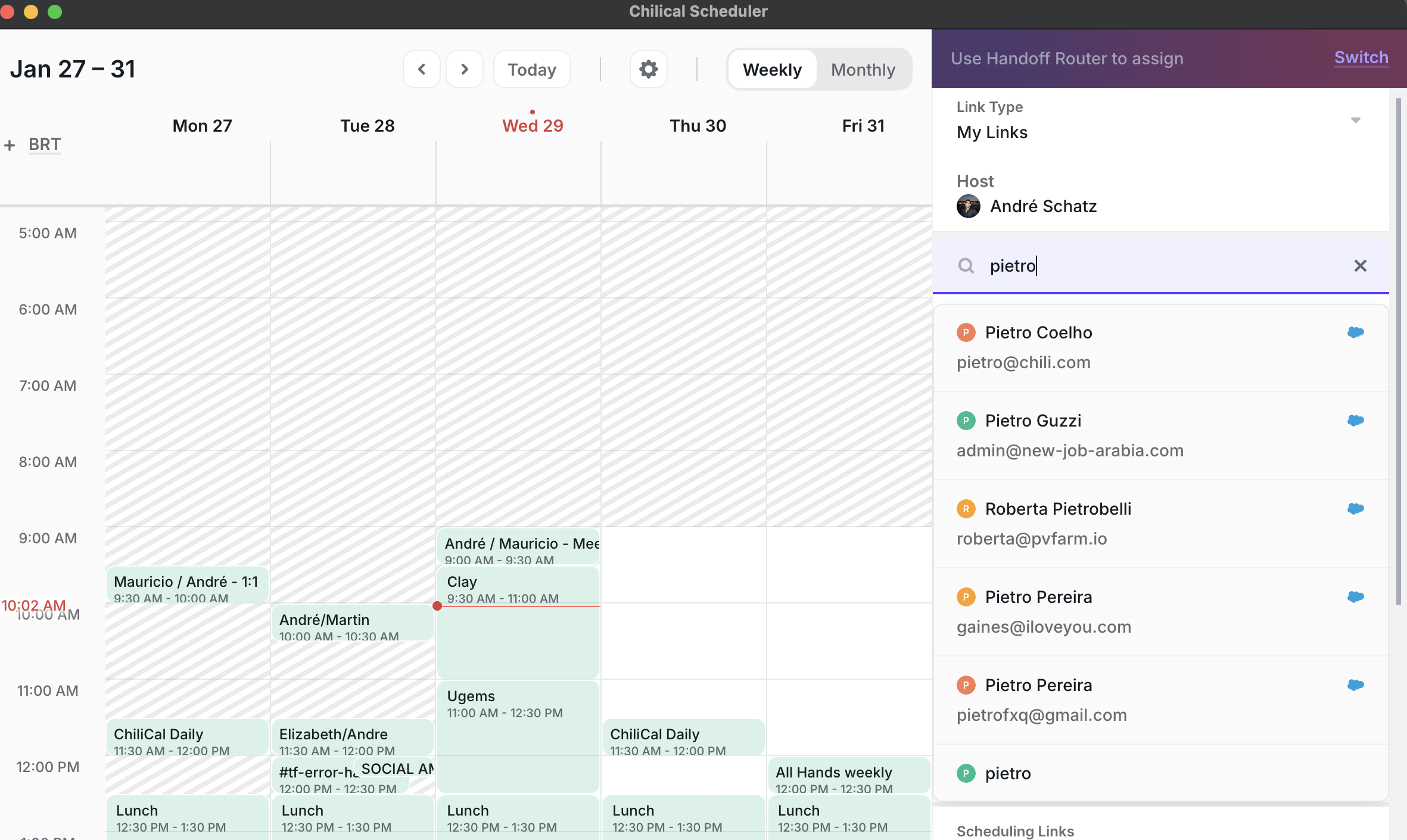Click the Scheduling Links section heading
The height and width of the screenshot is (840, 1407).
(1015, 830)
